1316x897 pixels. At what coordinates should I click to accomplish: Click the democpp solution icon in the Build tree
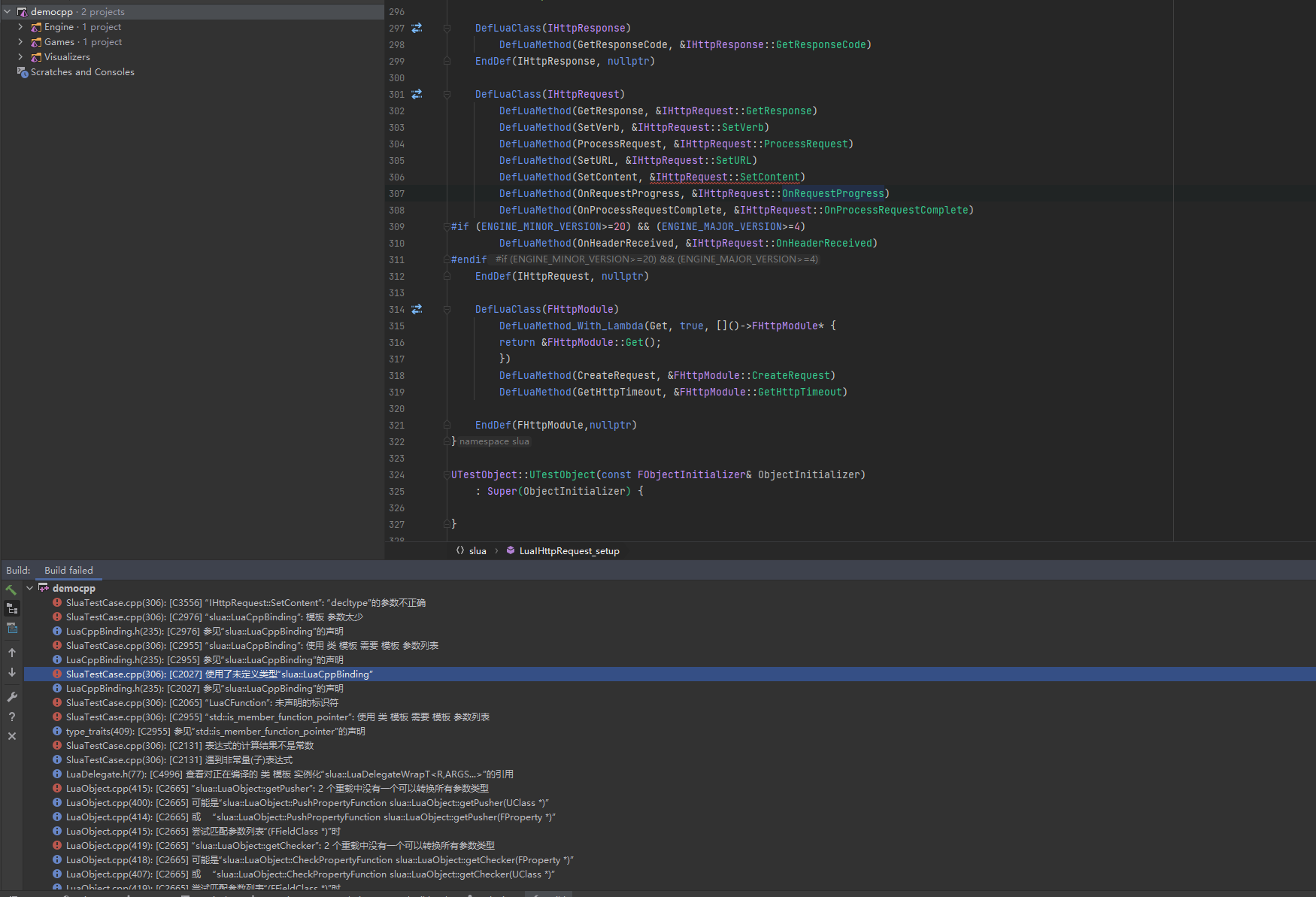coord(44,588)
